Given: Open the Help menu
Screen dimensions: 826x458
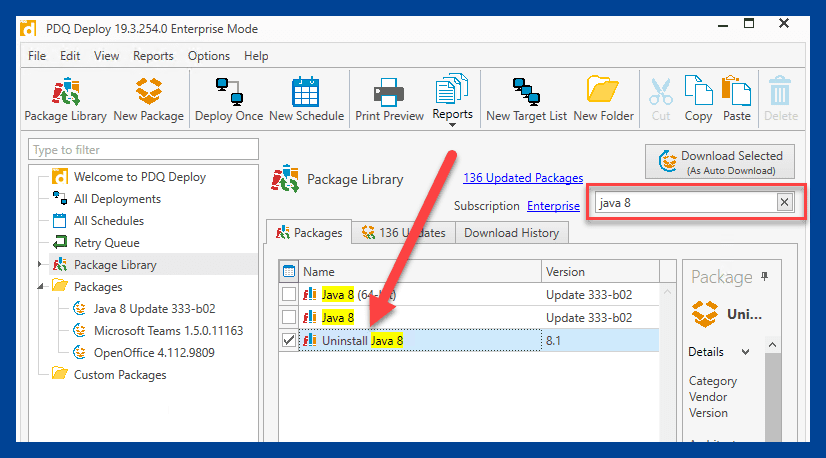Looking at the screenshot, I should pos(256,56).
